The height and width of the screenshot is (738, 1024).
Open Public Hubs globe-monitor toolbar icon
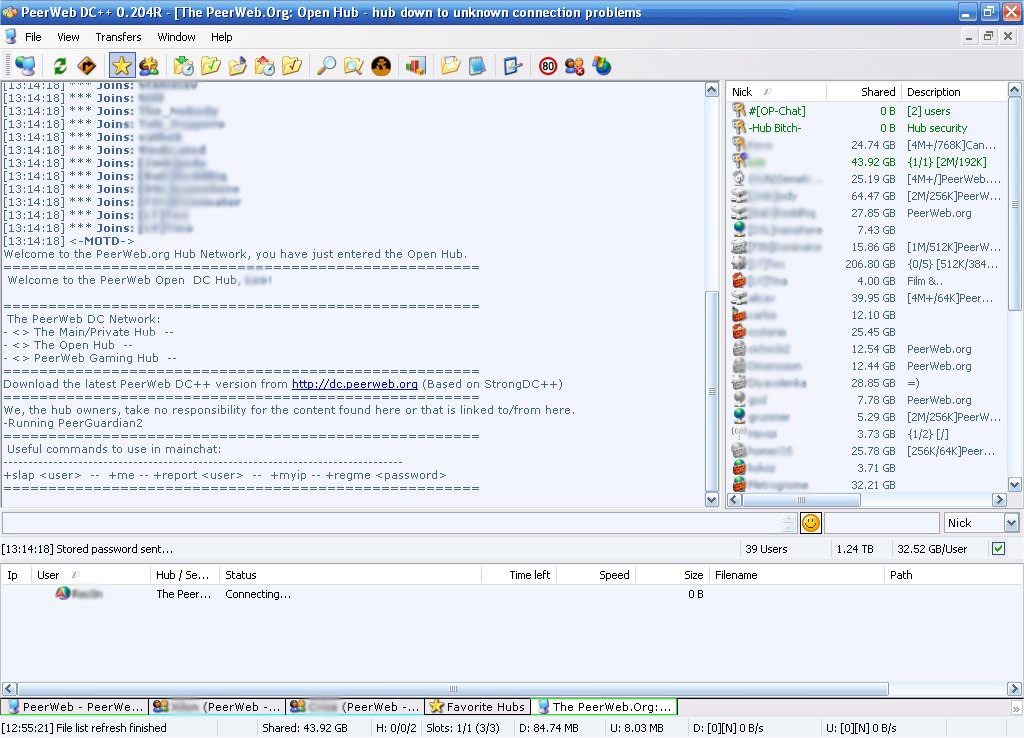coord(25,66)
